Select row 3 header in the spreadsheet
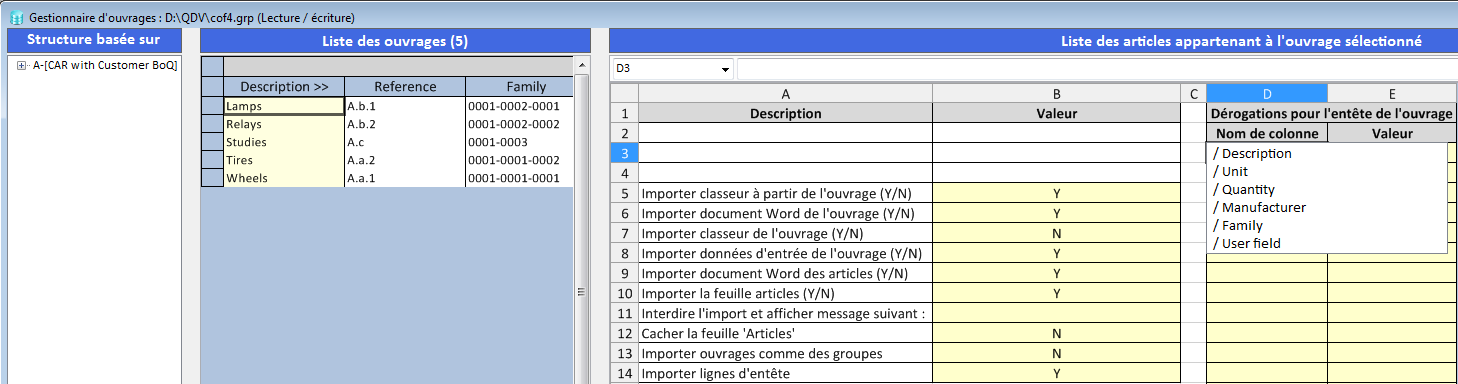Image resolution: width=1458 pixels, height=384 pixels. [x=624, y=153]
